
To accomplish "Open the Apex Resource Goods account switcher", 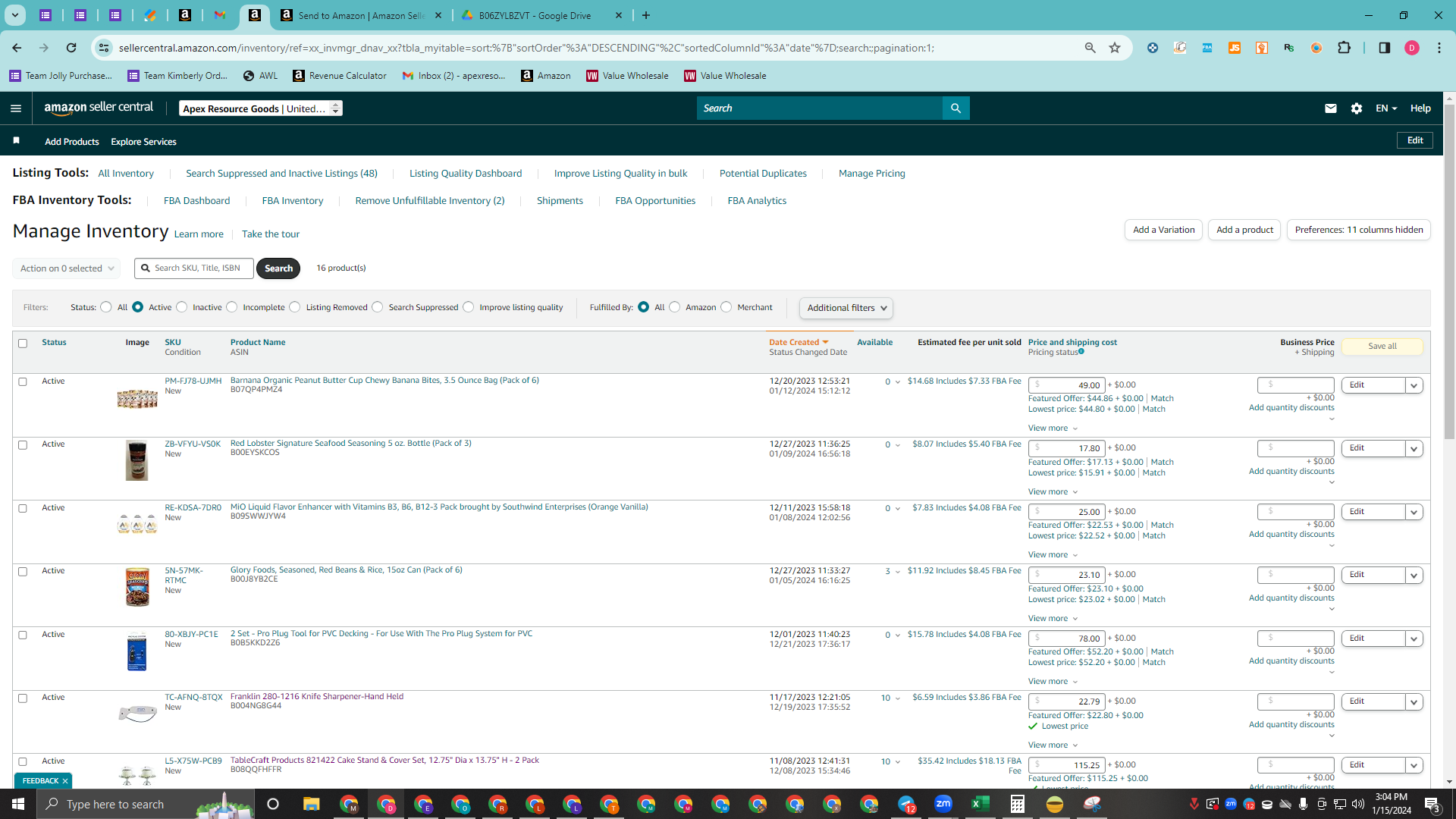I will (x=261, y=108).
